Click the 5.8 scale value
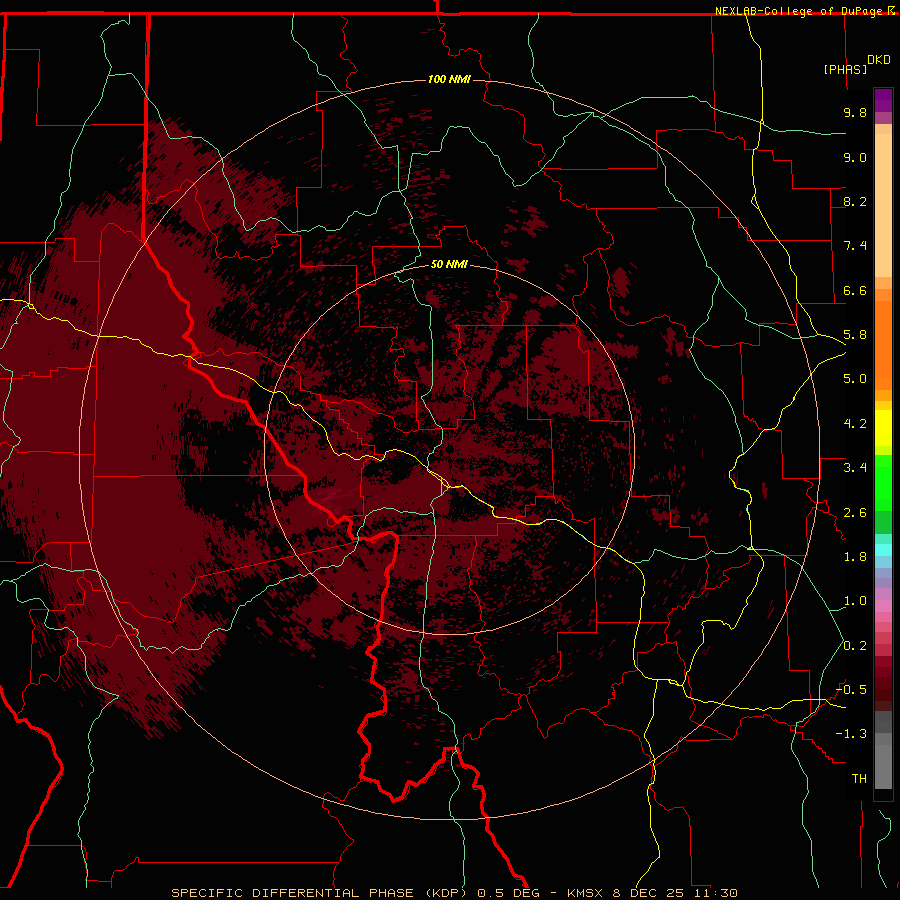The image size is (900, 900). click(x=855, y=335)
